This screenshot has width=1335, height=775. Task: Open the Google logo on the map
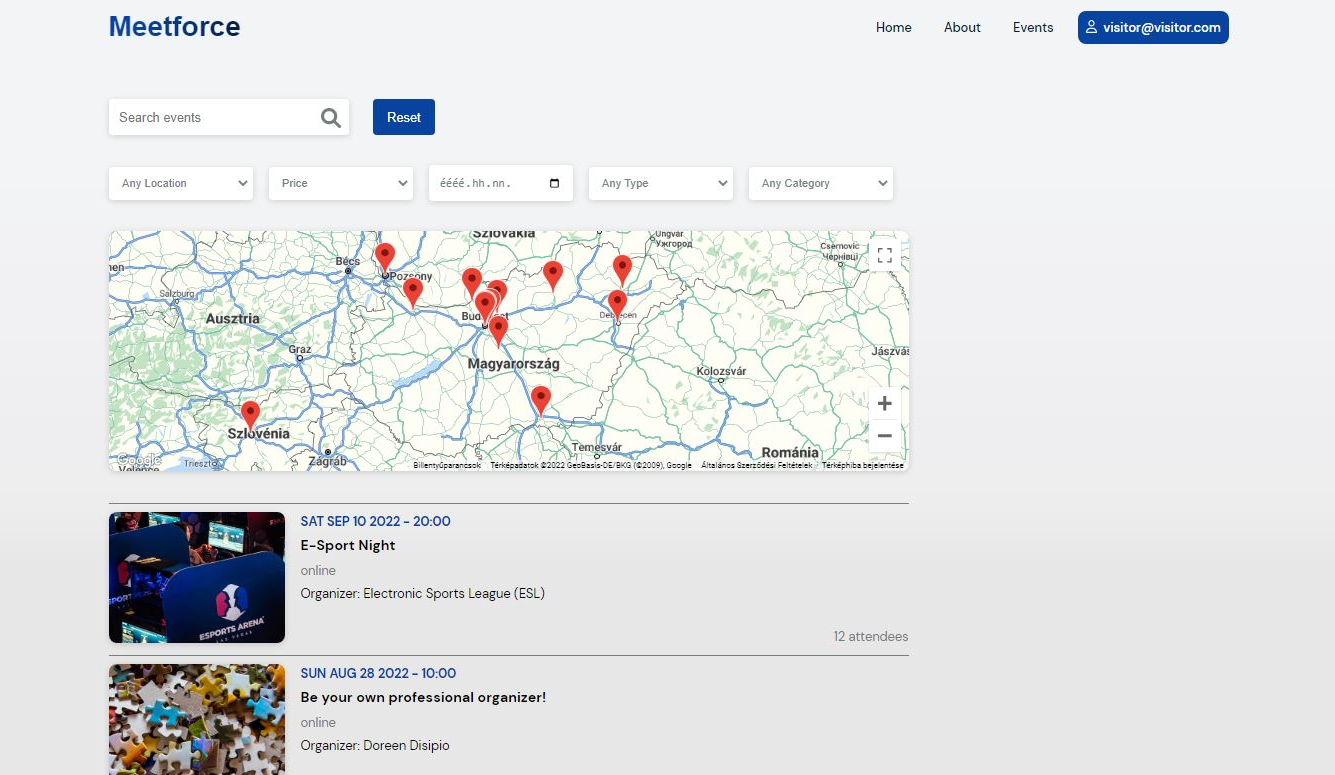point(138,460)
